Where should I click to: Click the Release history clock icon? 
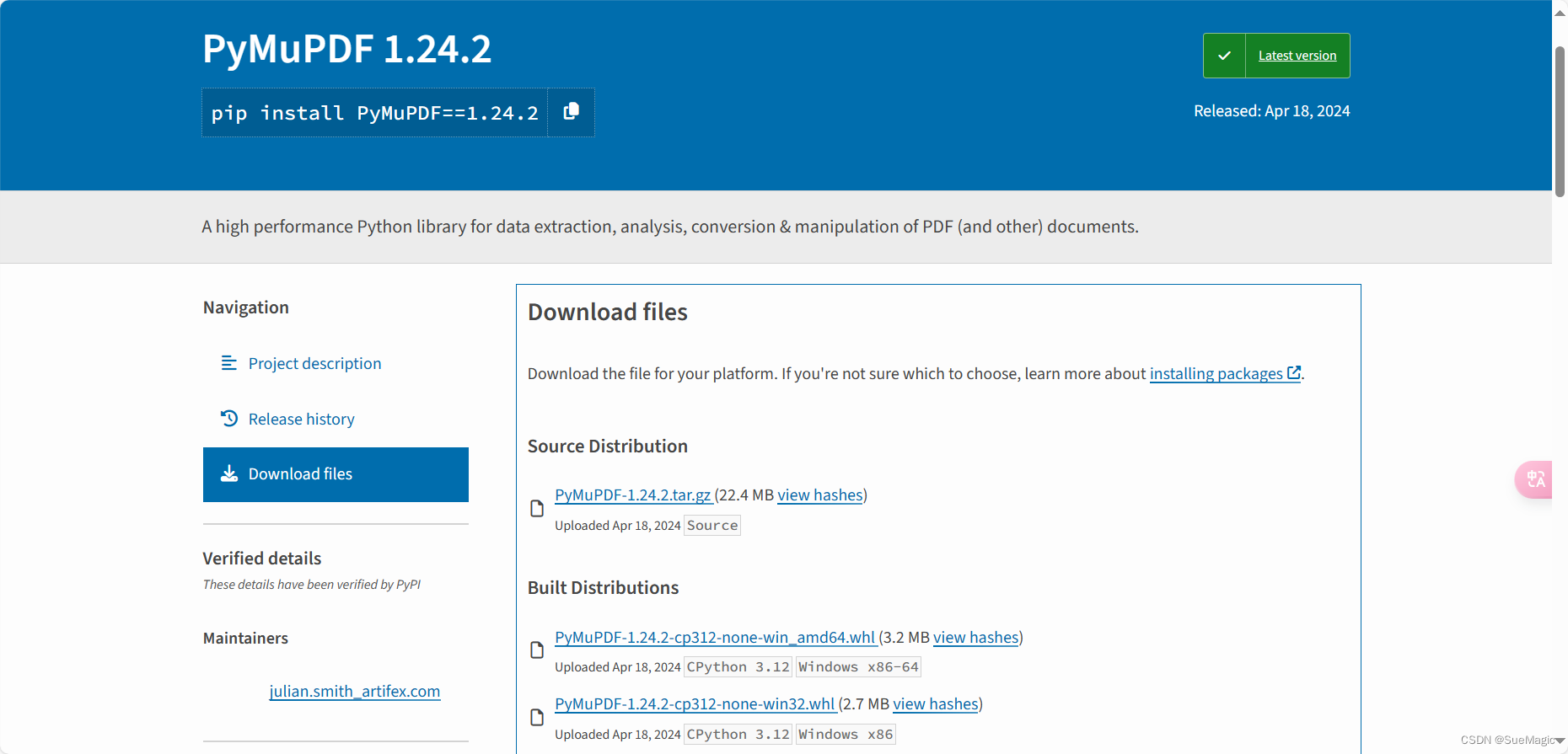pyautogui.click(x=228, y=418)
